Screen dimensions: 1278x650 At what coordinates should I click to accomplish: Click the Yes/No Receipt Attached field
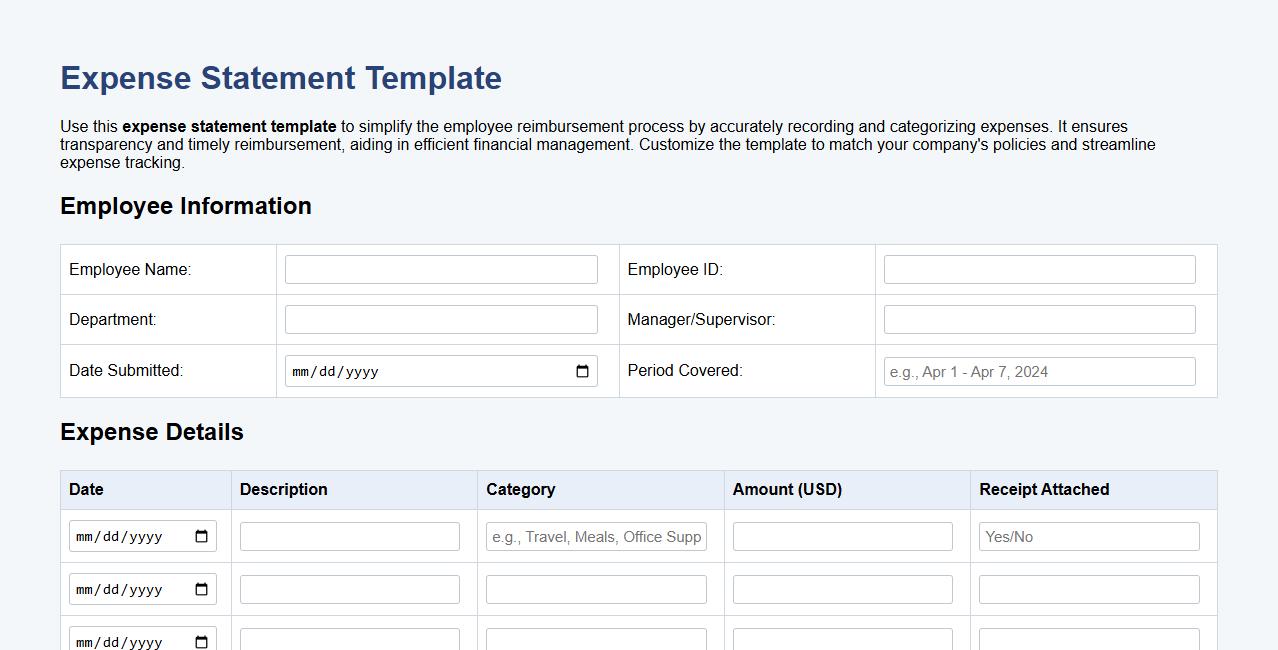pyautogui.click(x=1089, y=536)
